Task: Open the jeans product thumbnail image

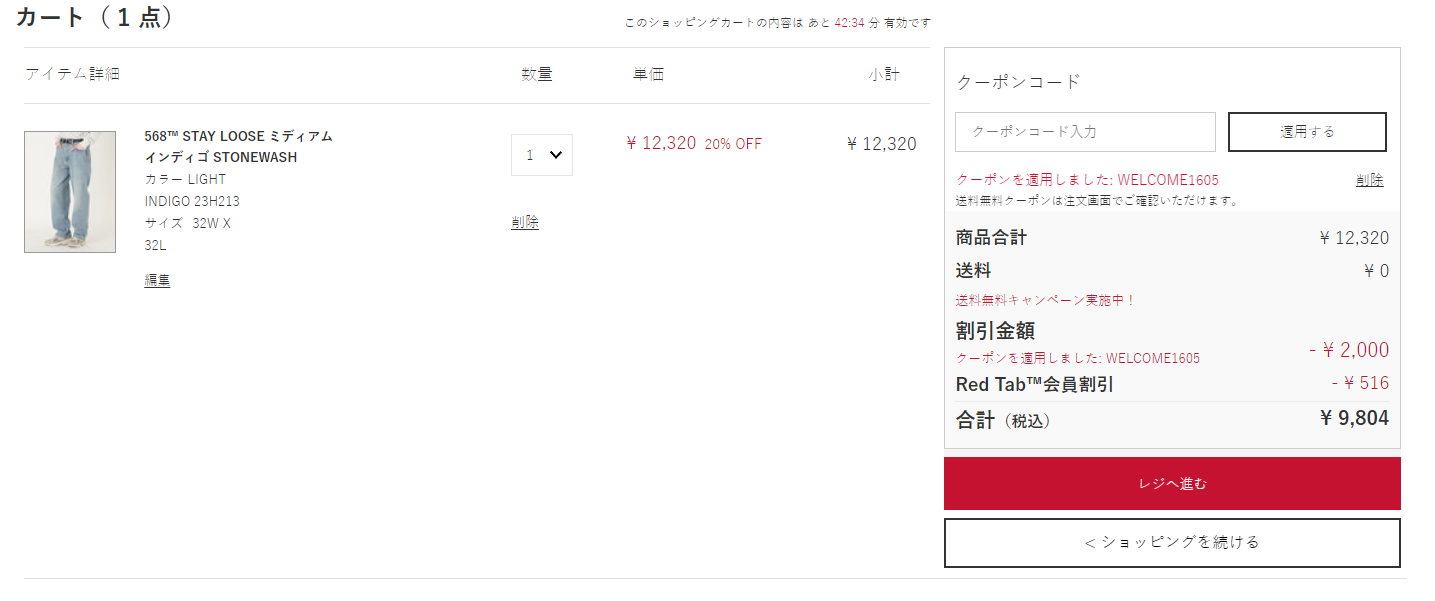Action: (x=56, y=192)
